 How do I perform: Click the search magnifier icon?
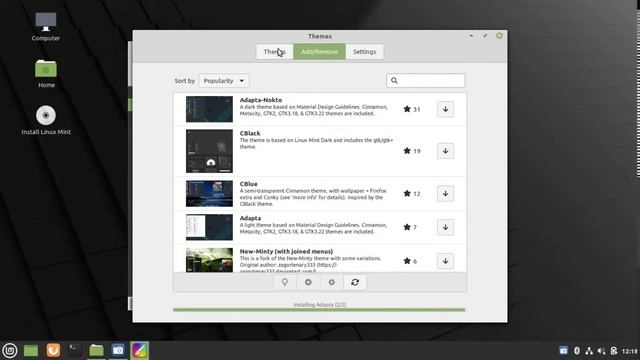point(394,80)
